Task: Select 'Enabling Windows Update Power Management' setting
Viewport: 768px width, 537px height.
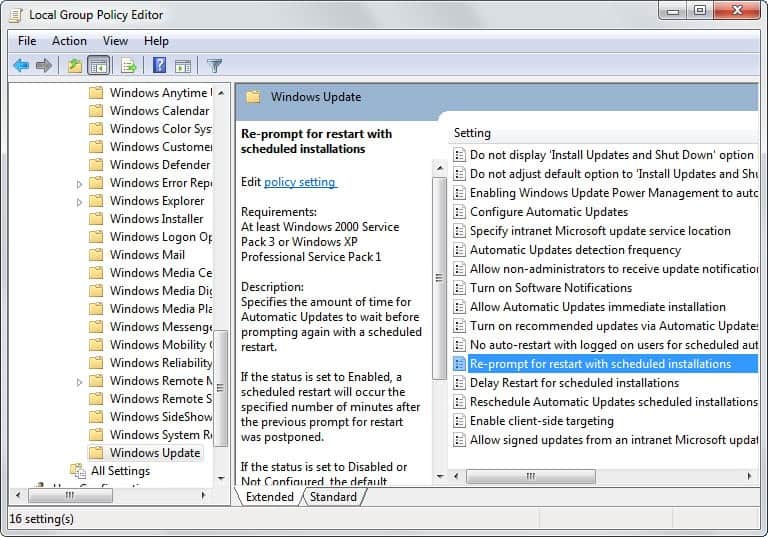Action: (613, 193)
